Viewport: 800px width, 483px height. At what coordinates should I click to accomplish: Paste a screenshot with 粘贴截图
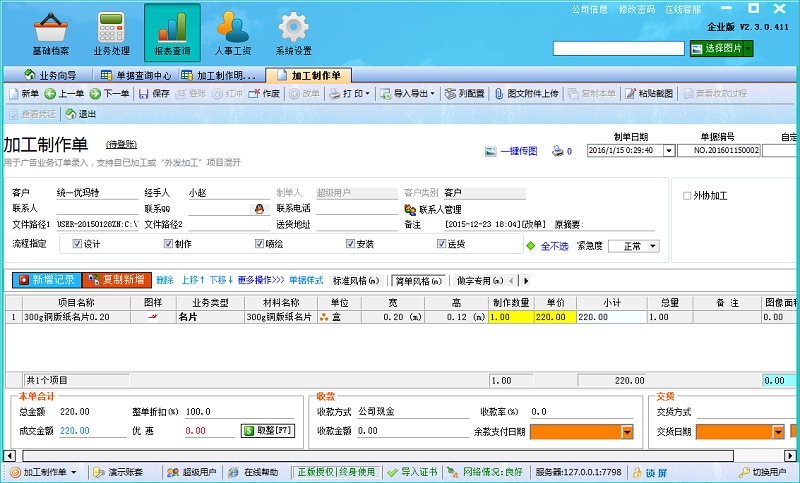pyautogui.click(x=649, y=94)
